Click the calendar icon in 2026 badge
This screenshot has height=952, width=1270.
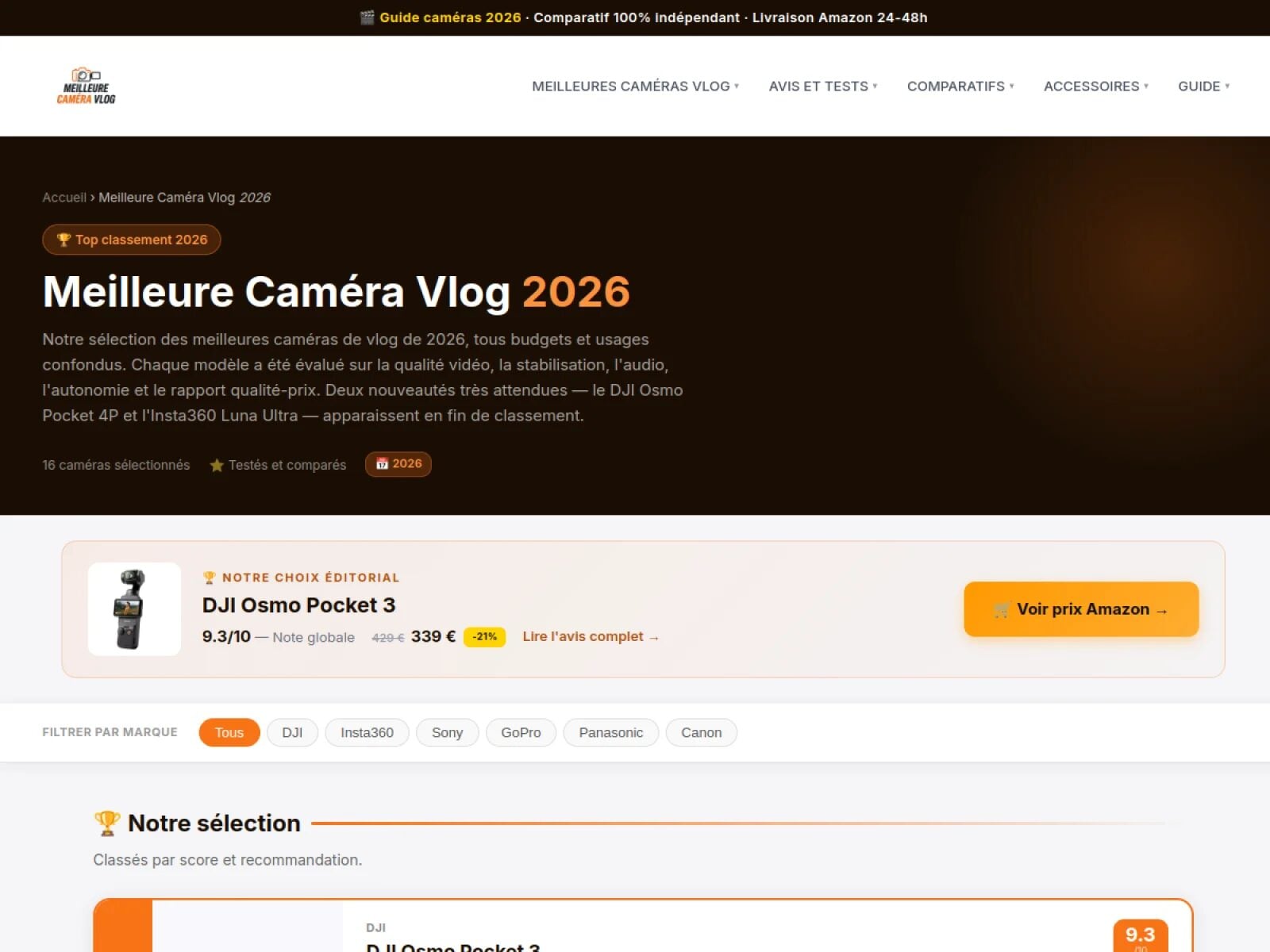[x=382, y=464]
